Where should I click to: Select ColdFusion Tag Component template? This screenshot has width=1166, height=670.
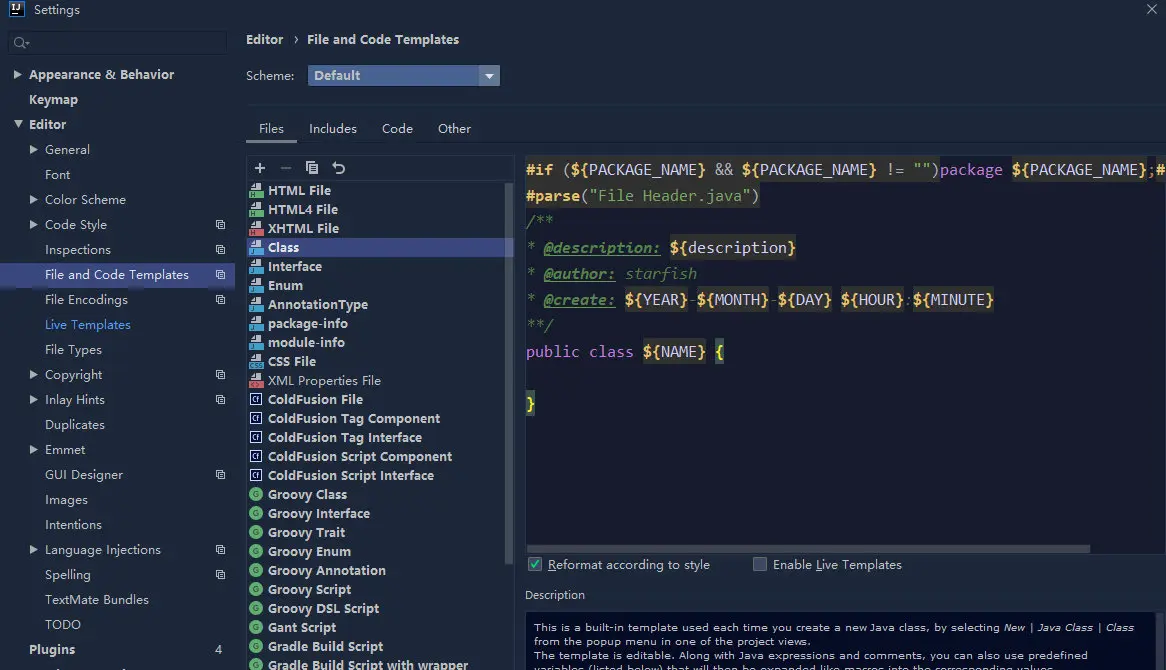(x=354, y=419)
